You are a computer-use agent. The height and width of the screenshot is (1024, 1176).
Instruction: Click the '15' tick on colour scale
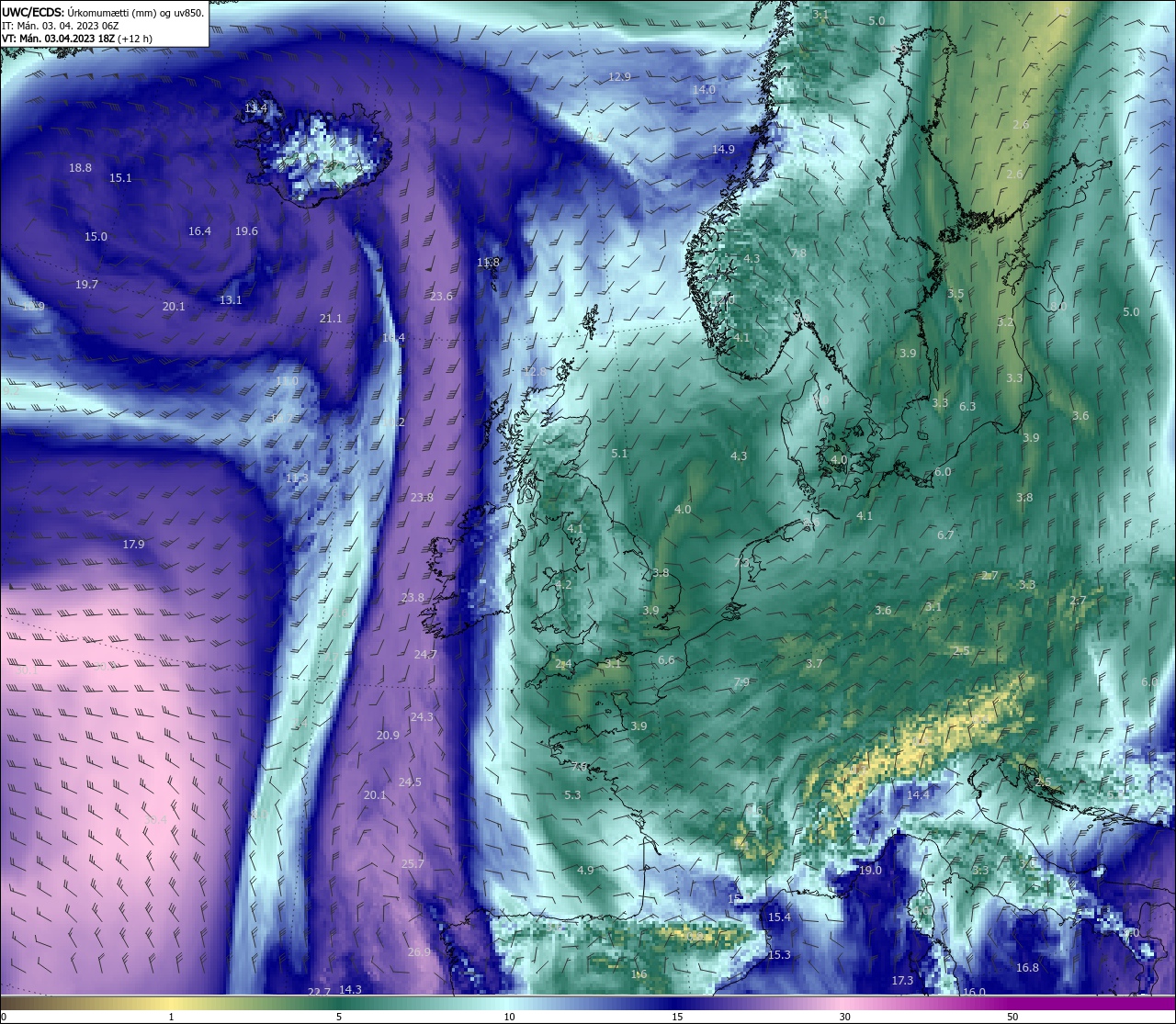click(677, 1017)
